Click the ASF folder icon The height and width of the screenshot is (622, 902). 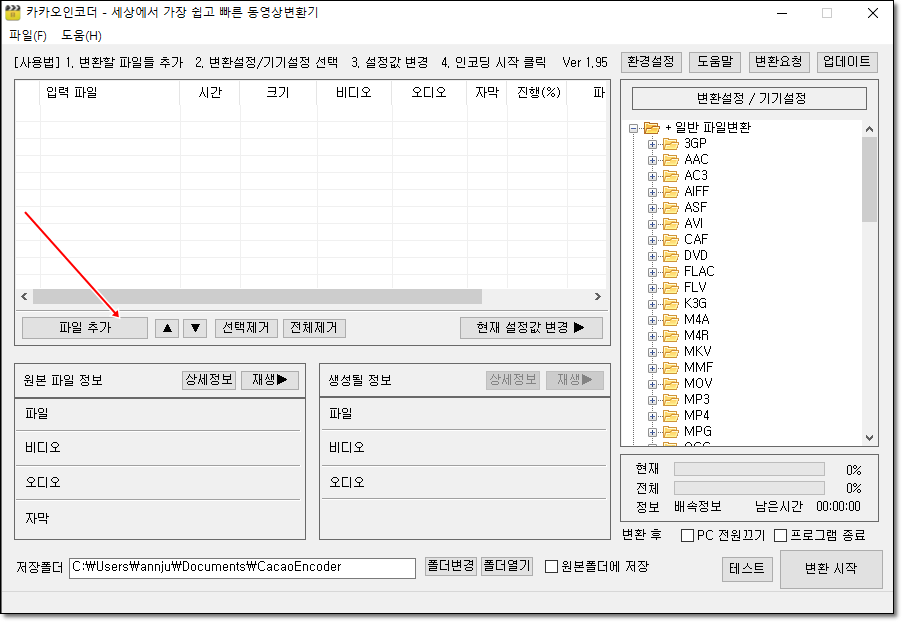click(x=671, y=208)
